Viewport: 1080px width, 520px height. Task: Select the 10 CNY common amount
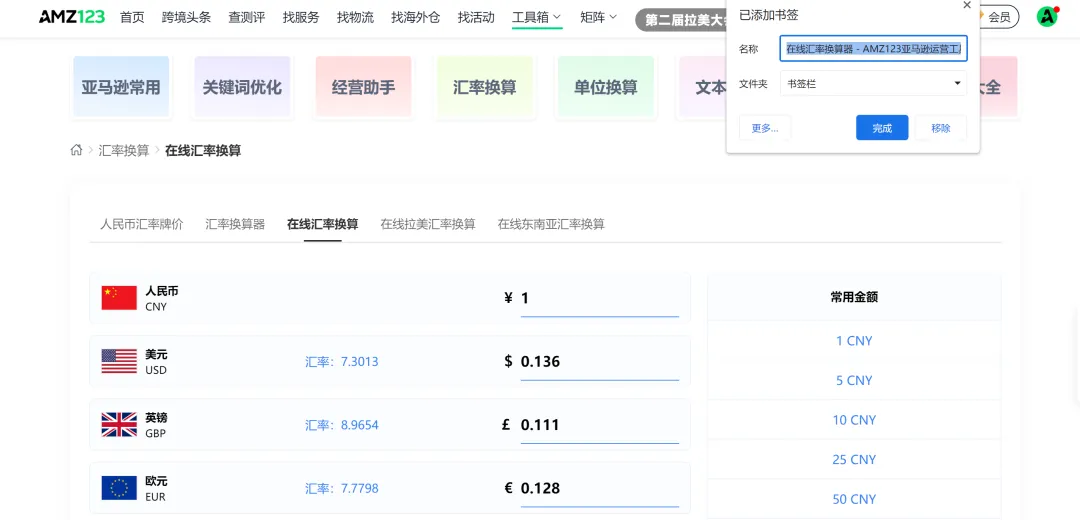(x=854, y=420)
